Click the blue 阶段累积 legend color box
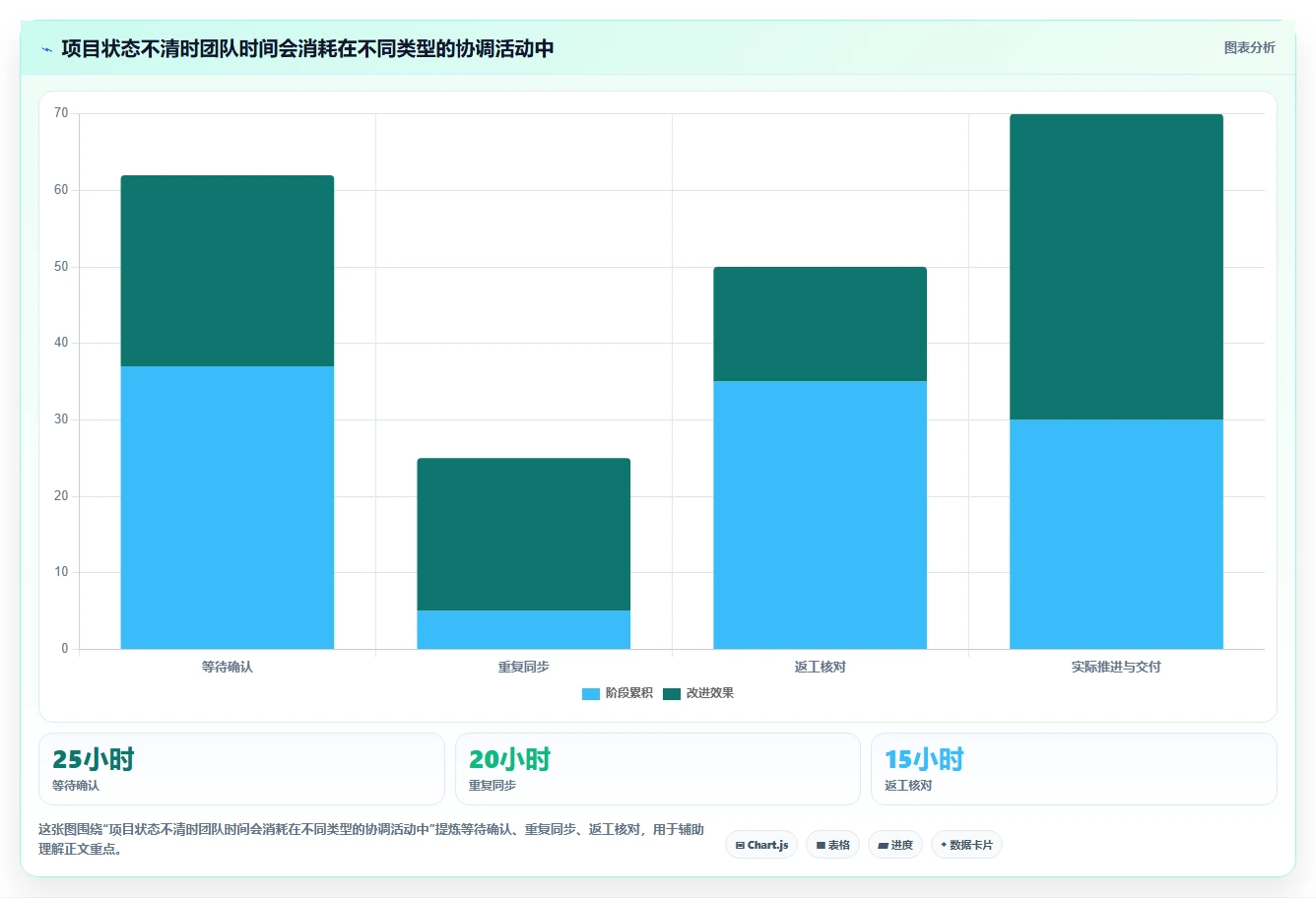Viewport: 1316px width, 898px height. [591, 694]
